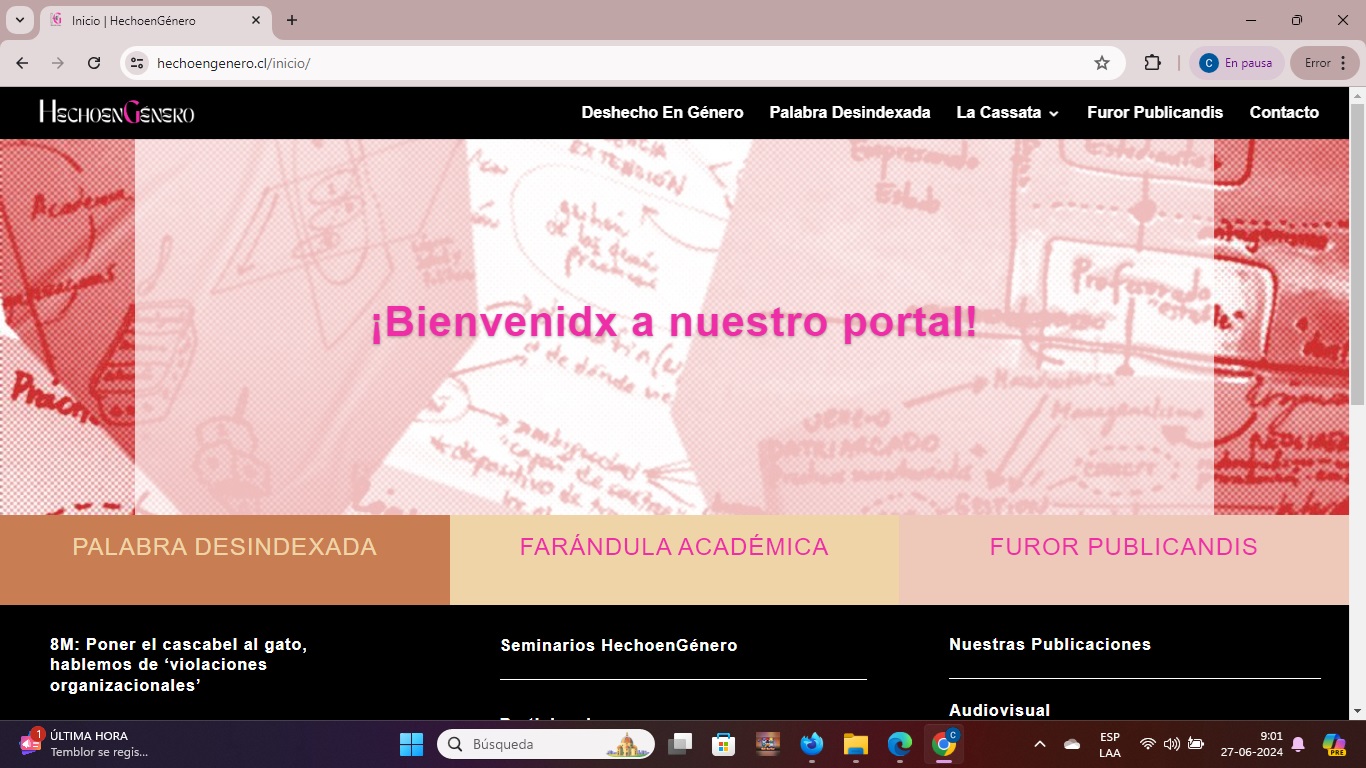Expand La Cassata submenu chevron
1366x768 pixels.
[1054, 114]
